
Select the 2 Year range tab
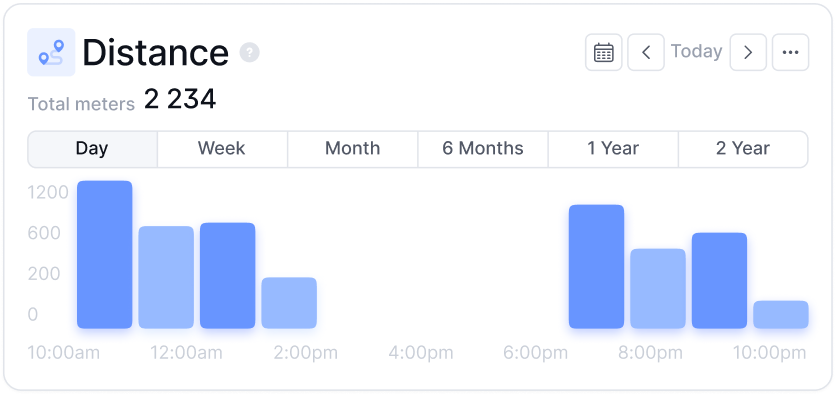pyautogui.click(x=743, y=149)
